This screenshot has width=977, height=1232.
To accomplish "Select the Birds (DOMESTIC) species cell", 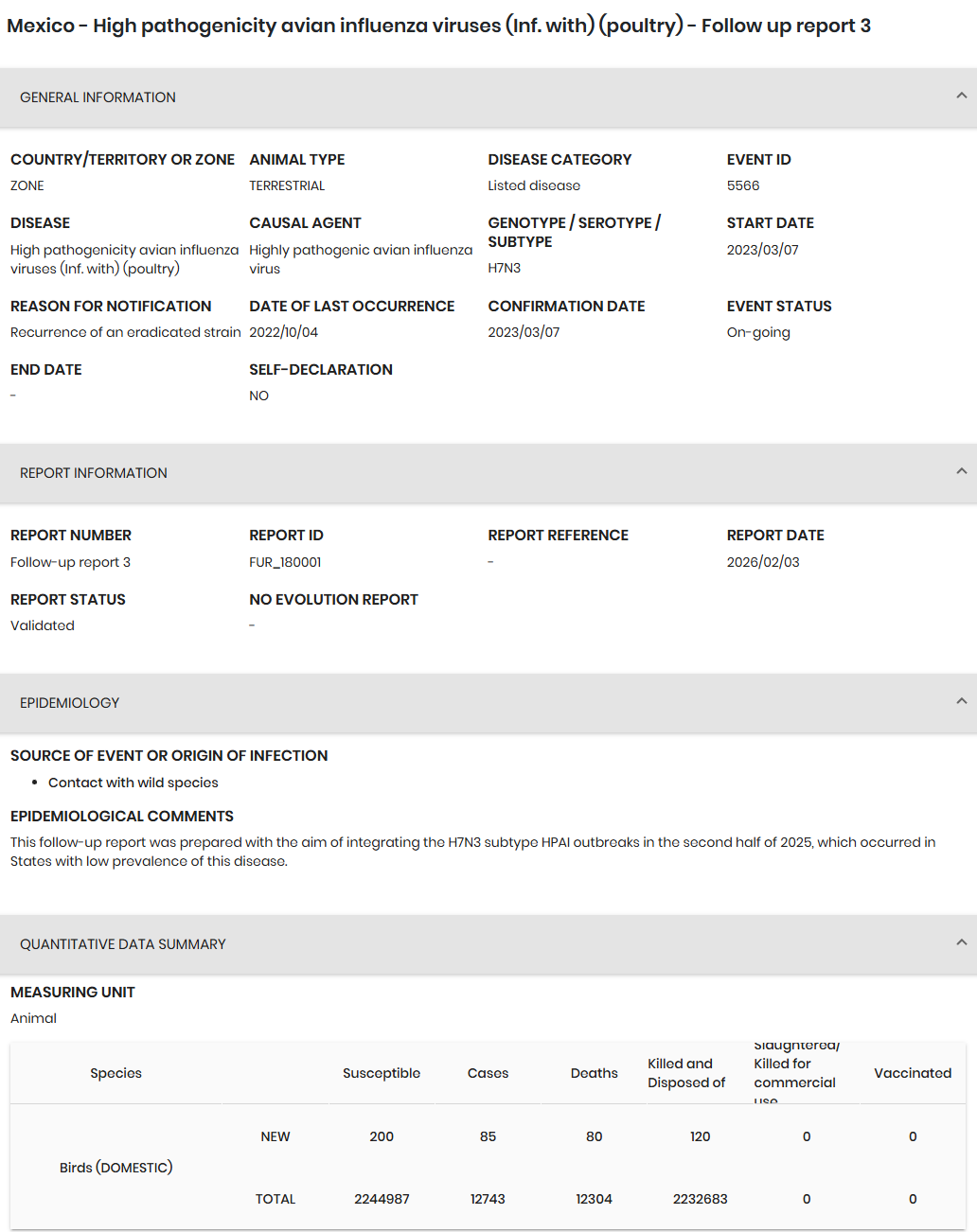I will [115, 1168].
